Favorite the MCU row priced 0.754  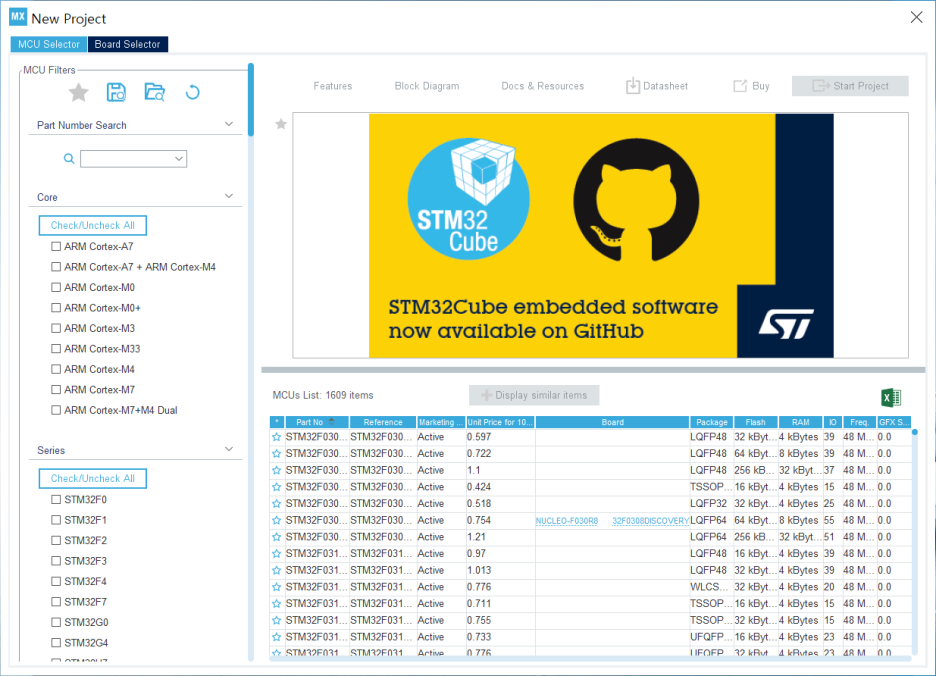pos(276,521)
